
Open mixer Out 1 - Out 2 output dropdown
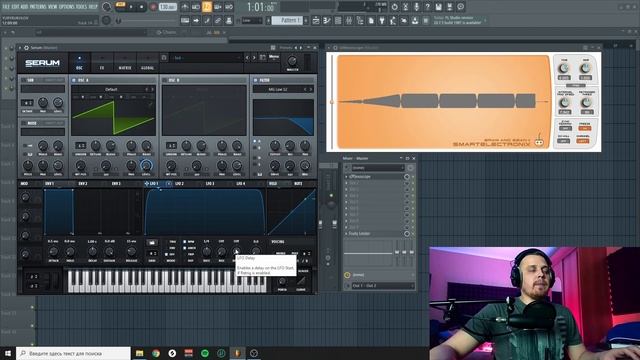[x=382, y=286]
